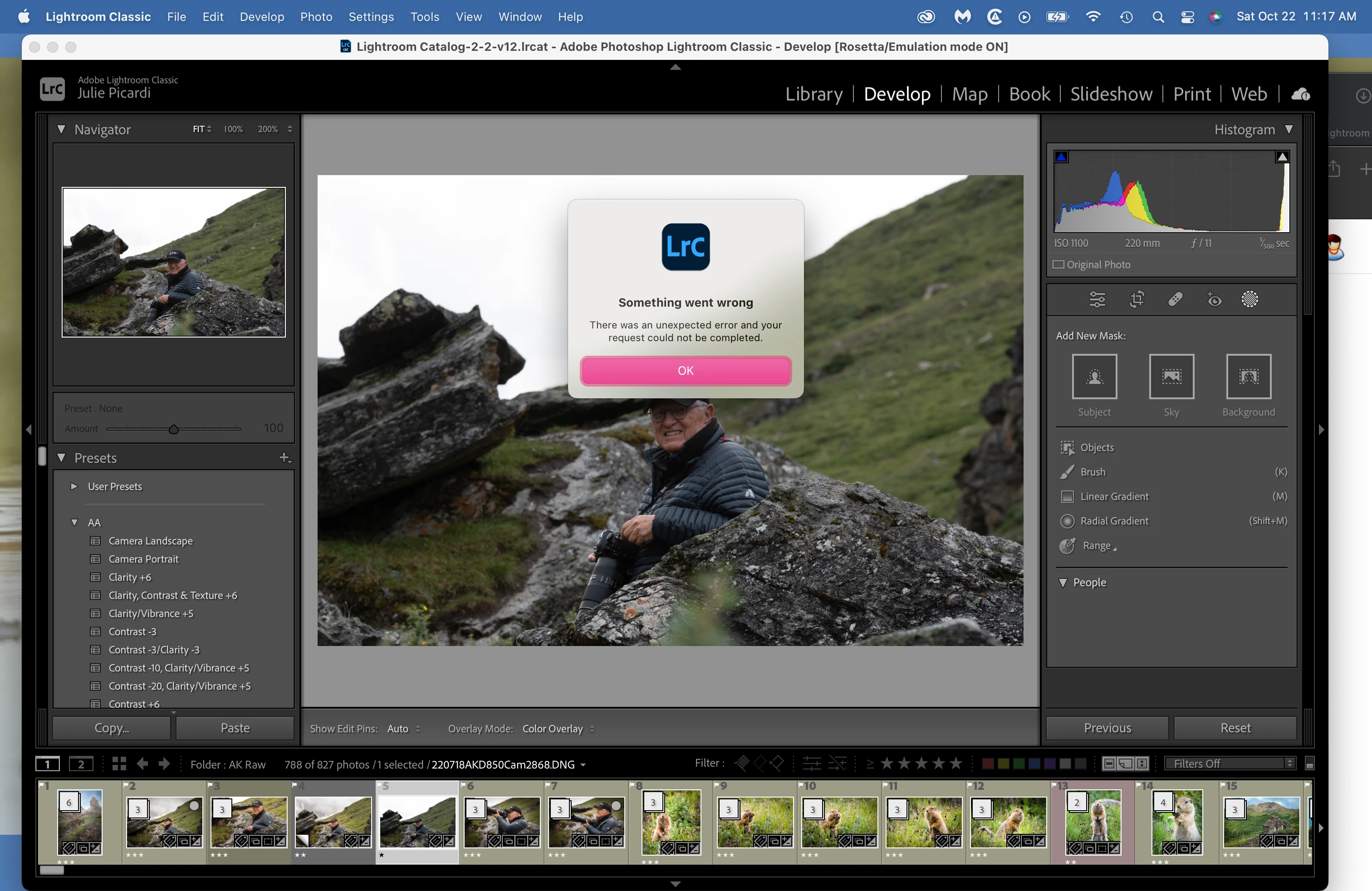Select the Crop Overlay tool icon
This screenshot has height=891, width=1372.
point(1136,299)
